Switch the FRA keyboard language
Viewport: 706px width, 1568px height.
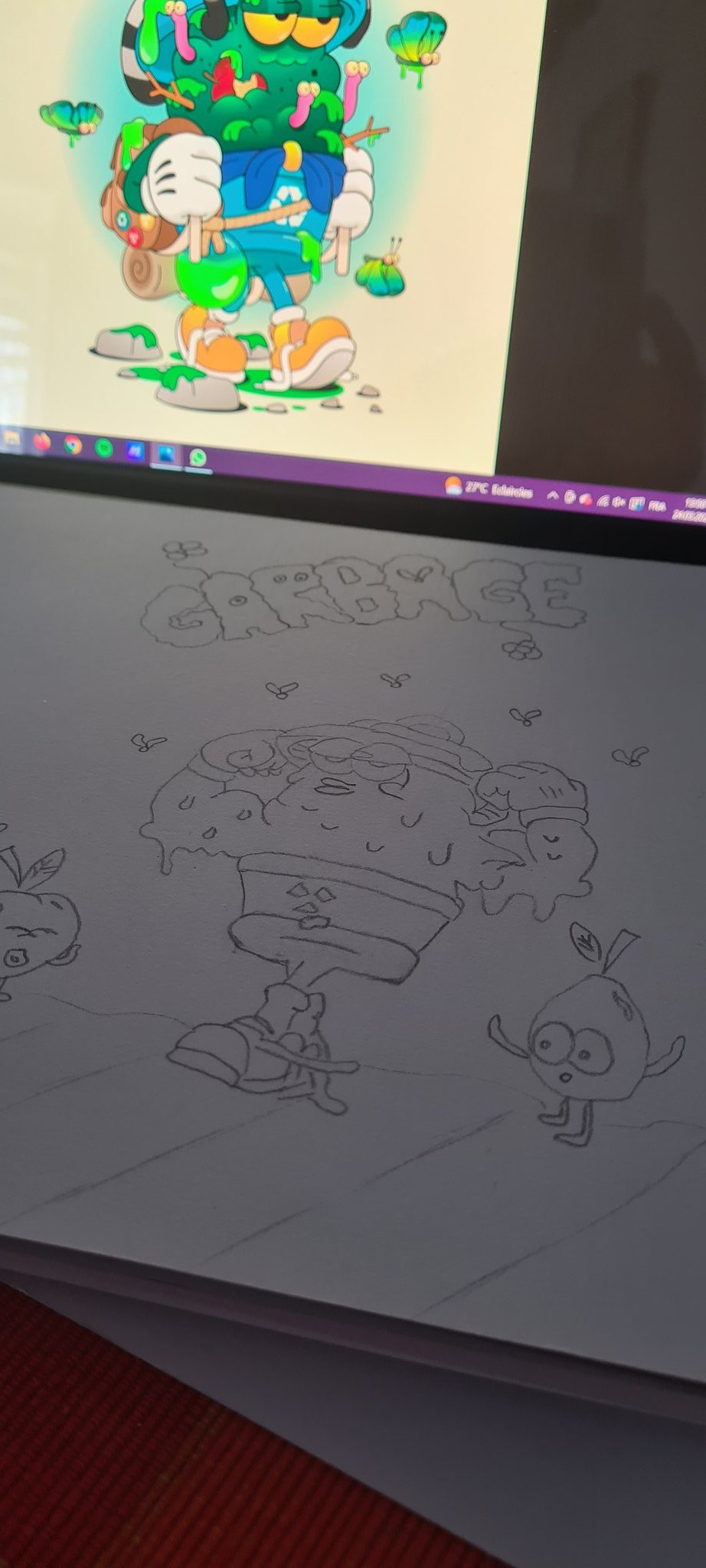[x=658, y=506]
